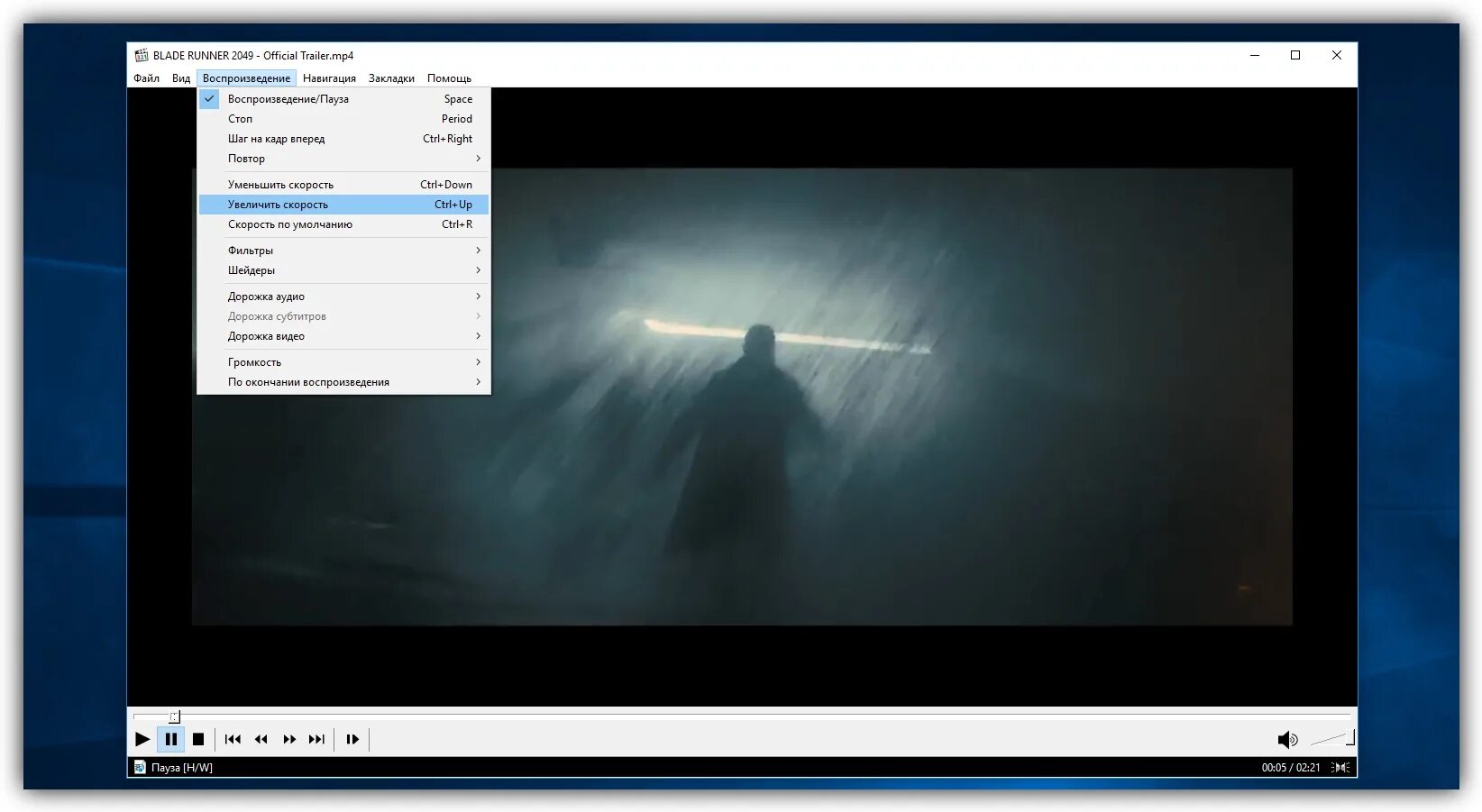The width and height of the screenshot is (1482, 812).
Task: Close the Воспроизведение menu
Action: coord(246,78)
